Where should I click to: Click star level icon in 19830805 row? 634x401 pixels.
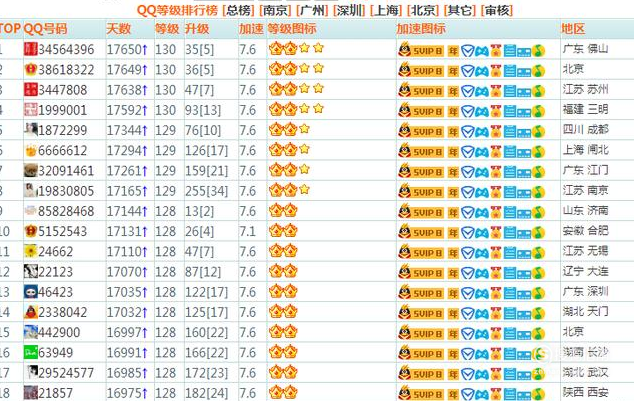pyautogui.click(x=304, y=189)
